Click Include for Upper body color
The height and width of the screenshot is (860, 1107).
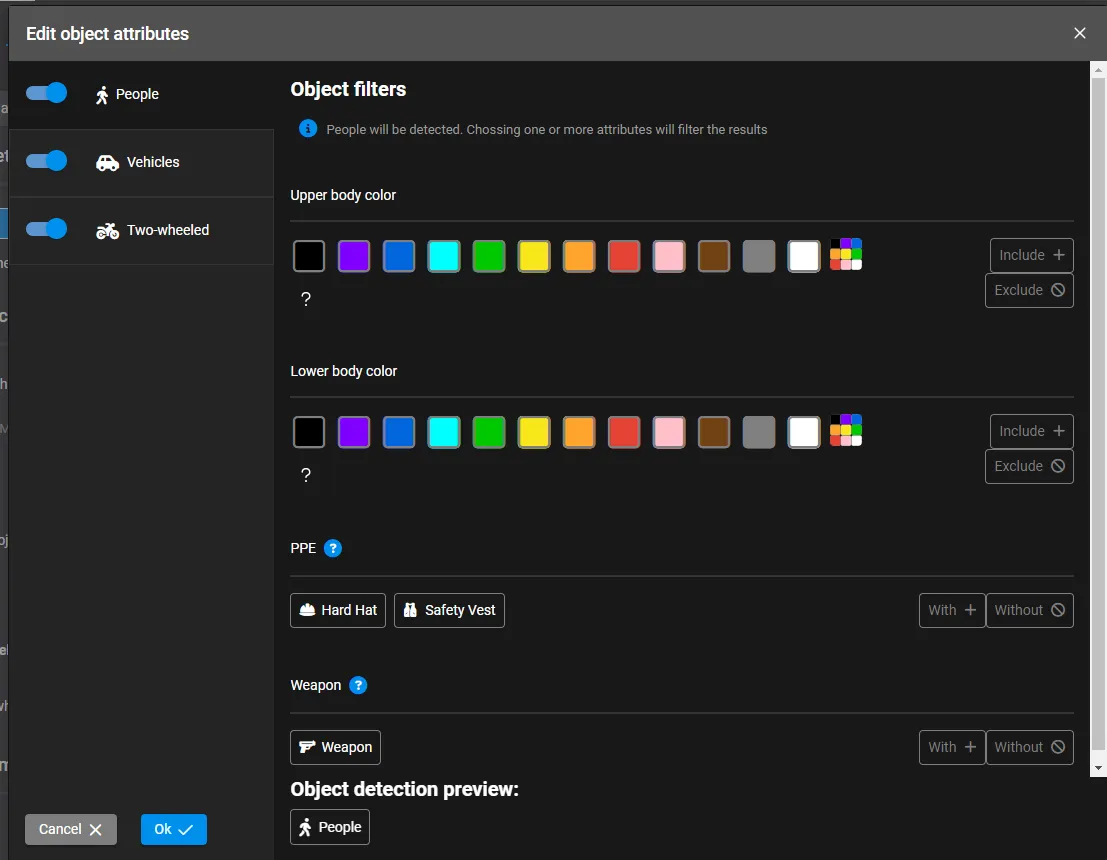click(1031, 255)
